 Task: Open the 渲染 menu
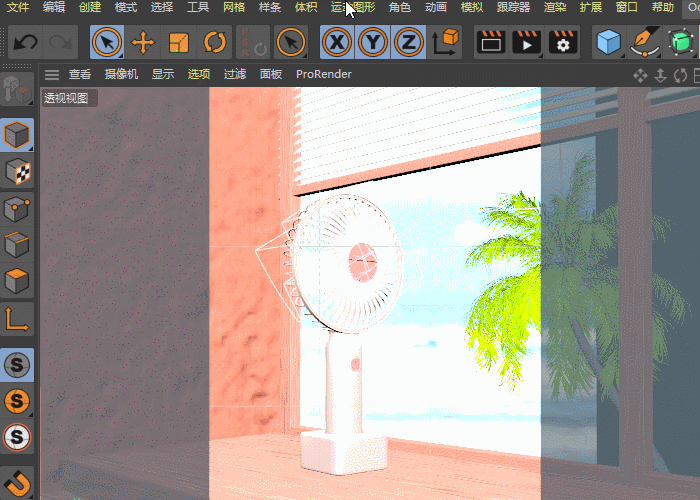555,7
